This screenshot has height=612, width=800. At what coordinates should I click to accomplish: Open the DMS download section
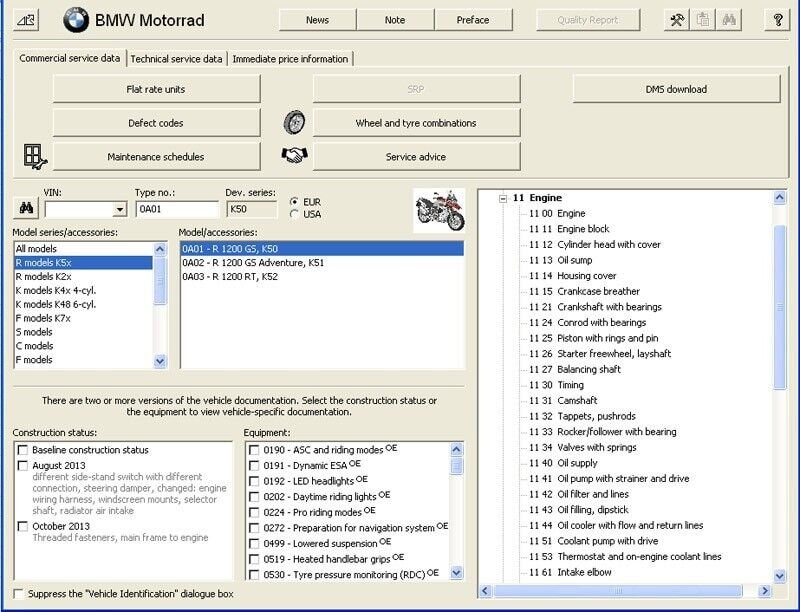(x=678, y=89)
